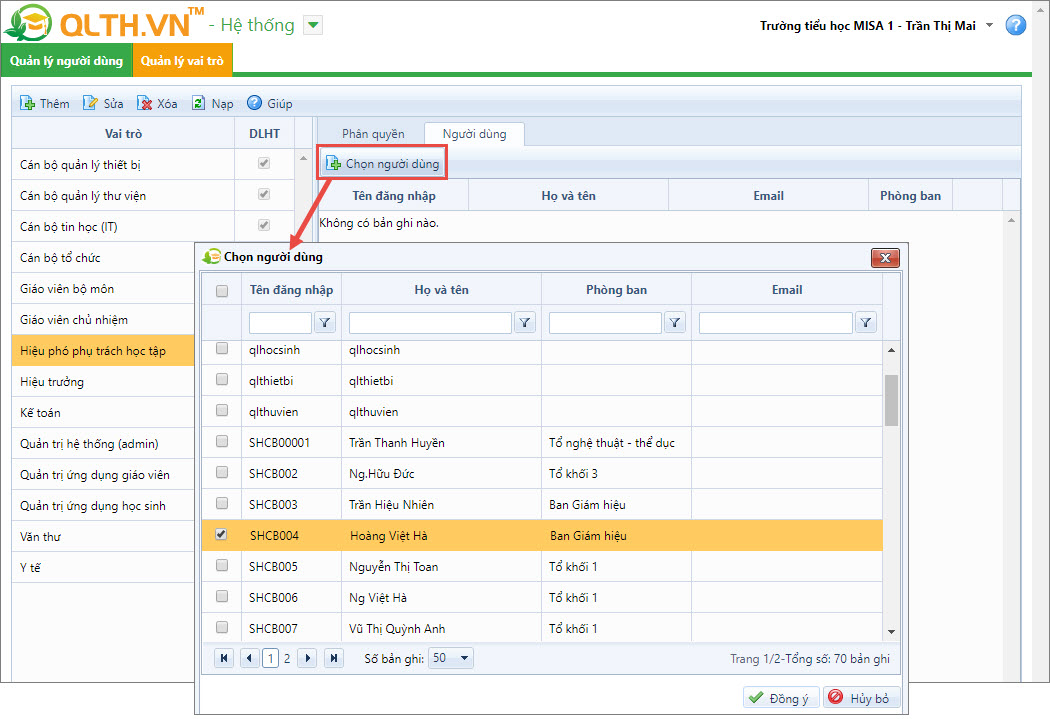The width and height of the screenshot is (1050, 719).
Task: Click the Xóa delete toolbar icon
Action: 145,103
